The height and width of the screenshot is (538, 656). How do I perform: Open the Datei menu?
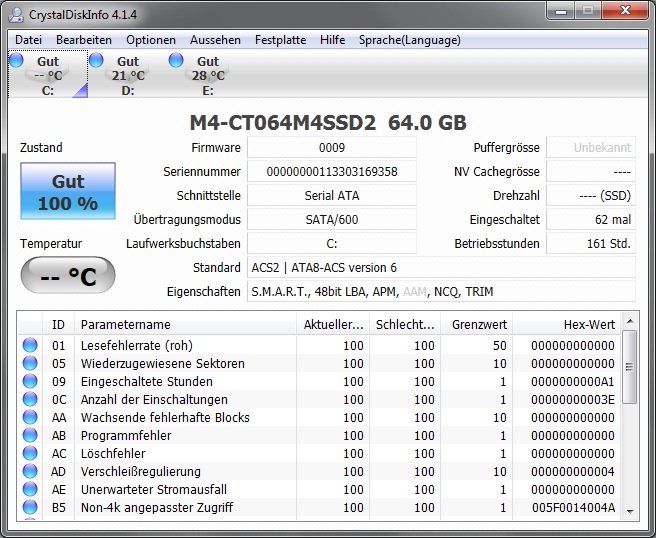(x=28, y=40)
